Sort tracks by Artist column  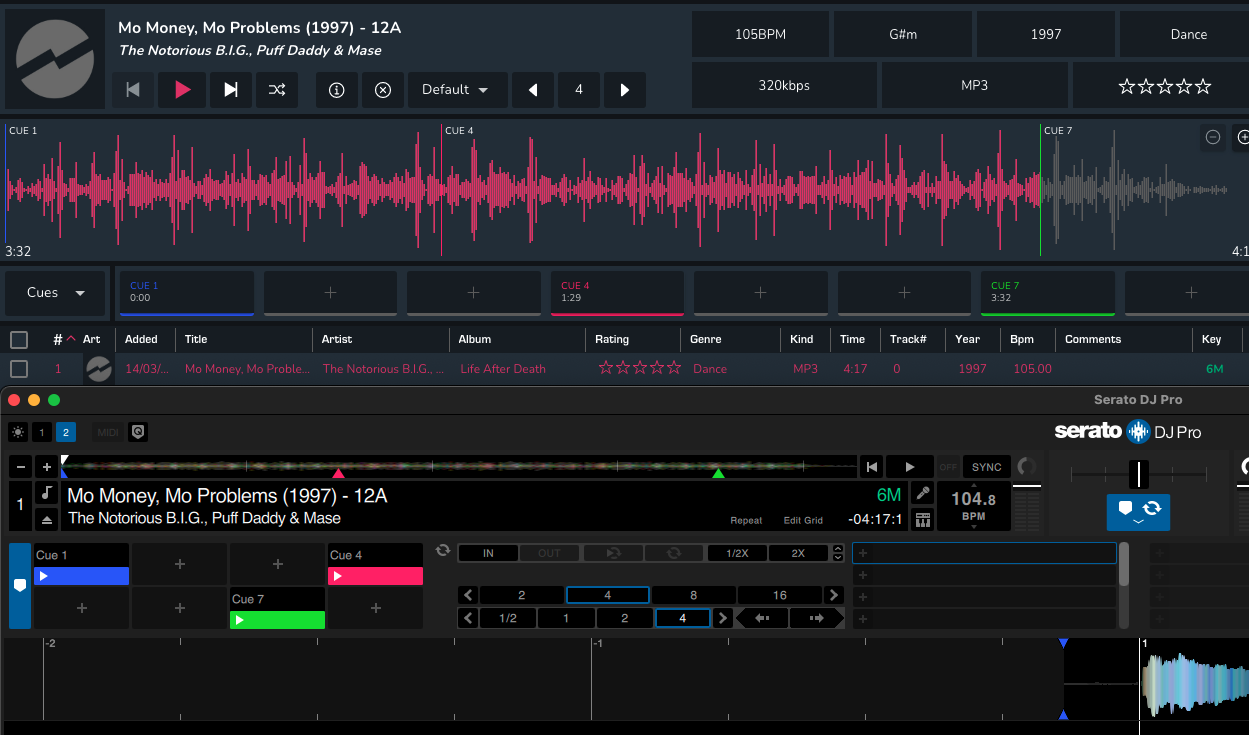click(337, 340)
